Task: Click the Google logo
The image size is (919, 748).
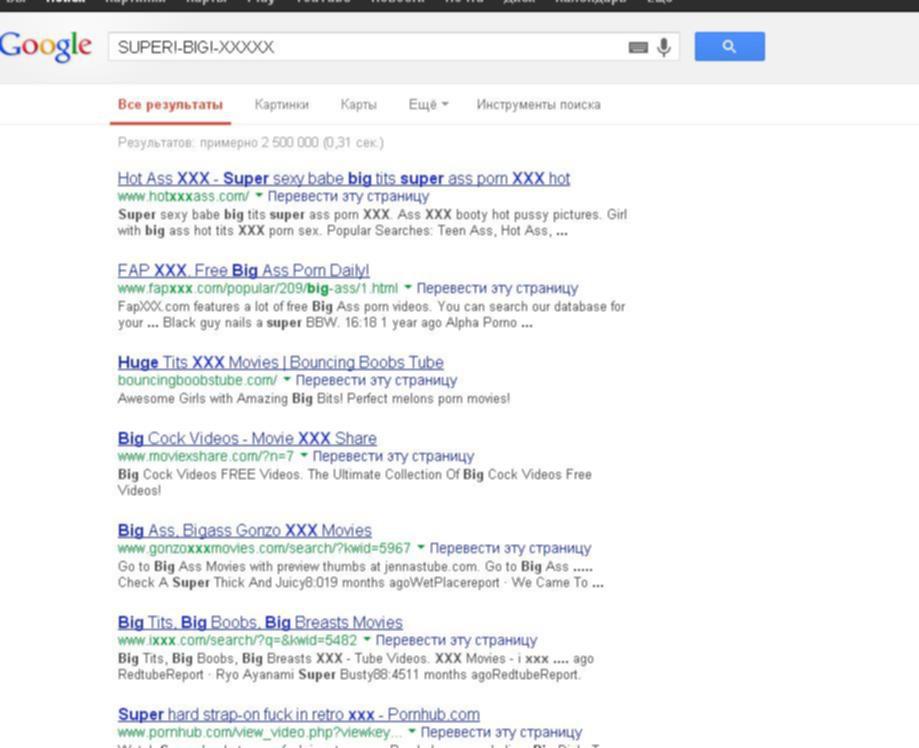Action: [45, 46]
